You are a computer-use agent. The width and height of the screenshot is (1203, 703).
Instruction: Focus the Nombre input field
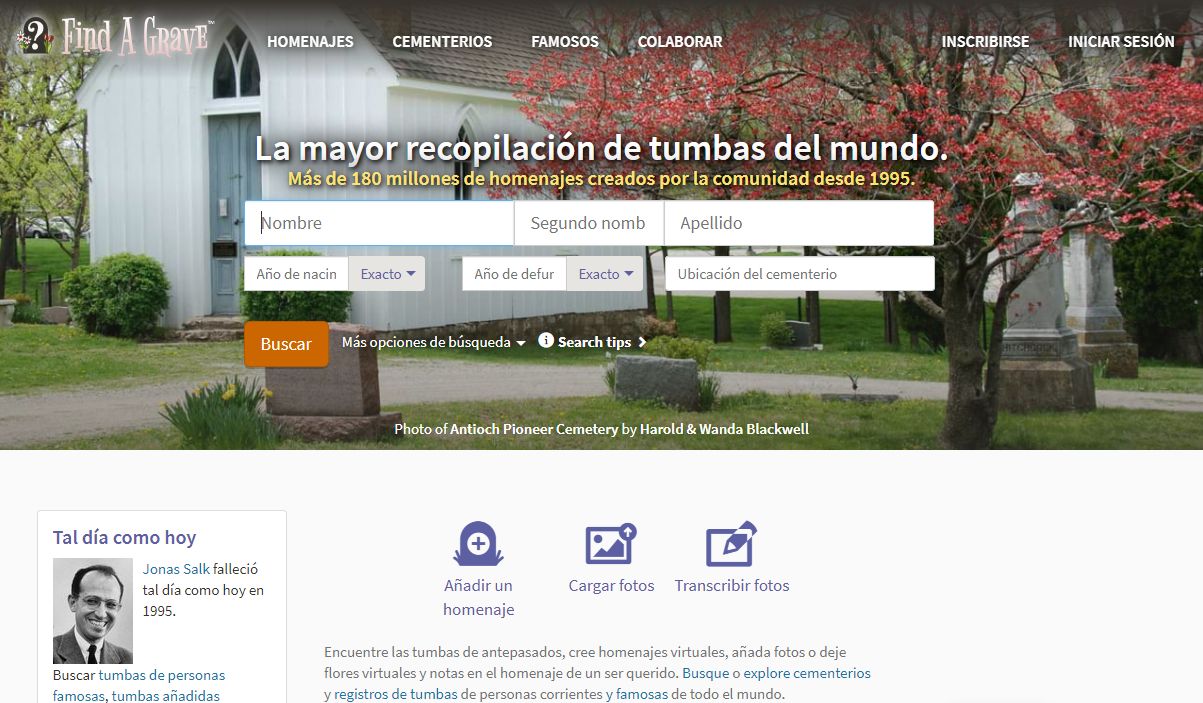379,223
